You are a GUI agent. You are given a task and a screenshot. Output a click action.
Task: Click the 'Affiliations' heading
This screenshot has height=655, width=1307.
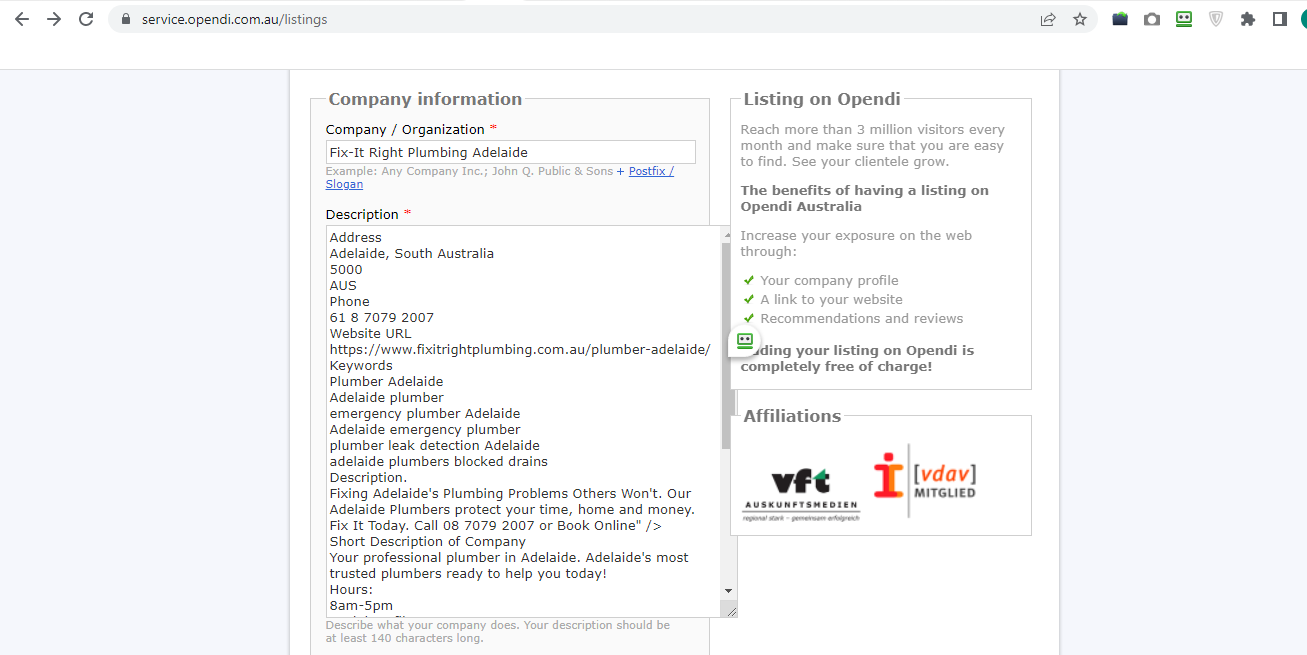coord(792,416)
